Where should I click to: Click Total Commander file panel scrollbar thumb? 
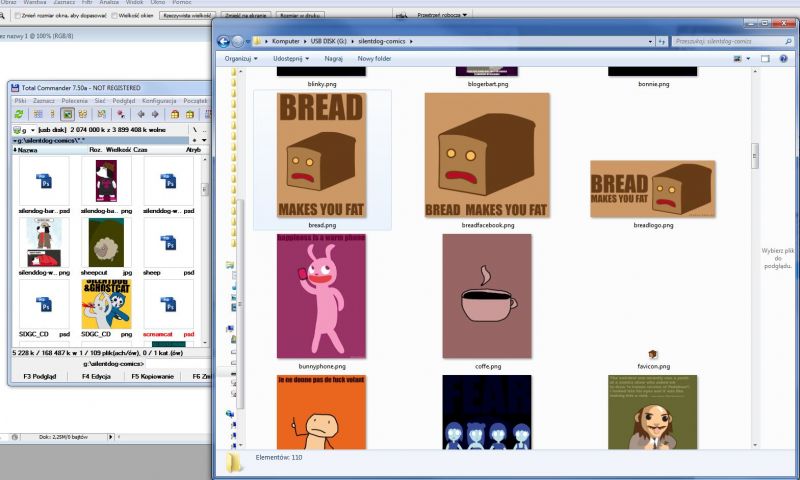pyautogui.click(x=205, y=190)
